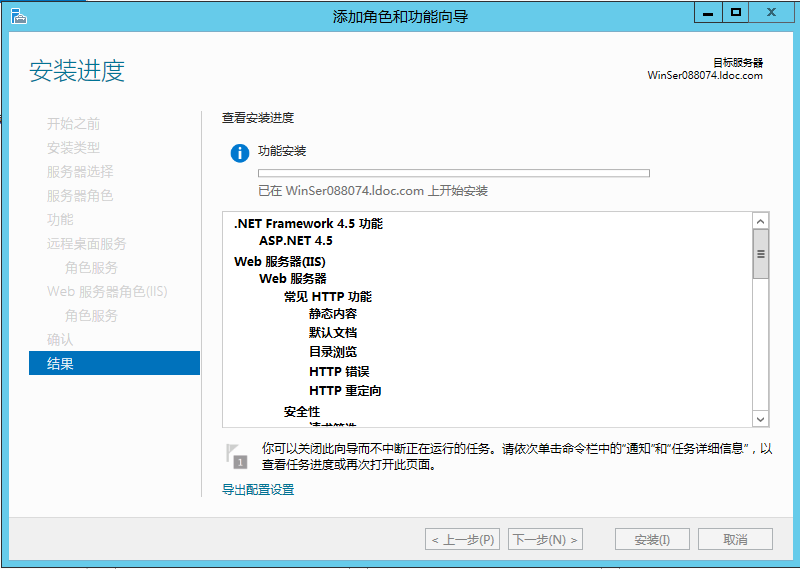This screenshot has width=800, height=569.
Task: Open the 开始之前 step
Action: pos(73,123)
